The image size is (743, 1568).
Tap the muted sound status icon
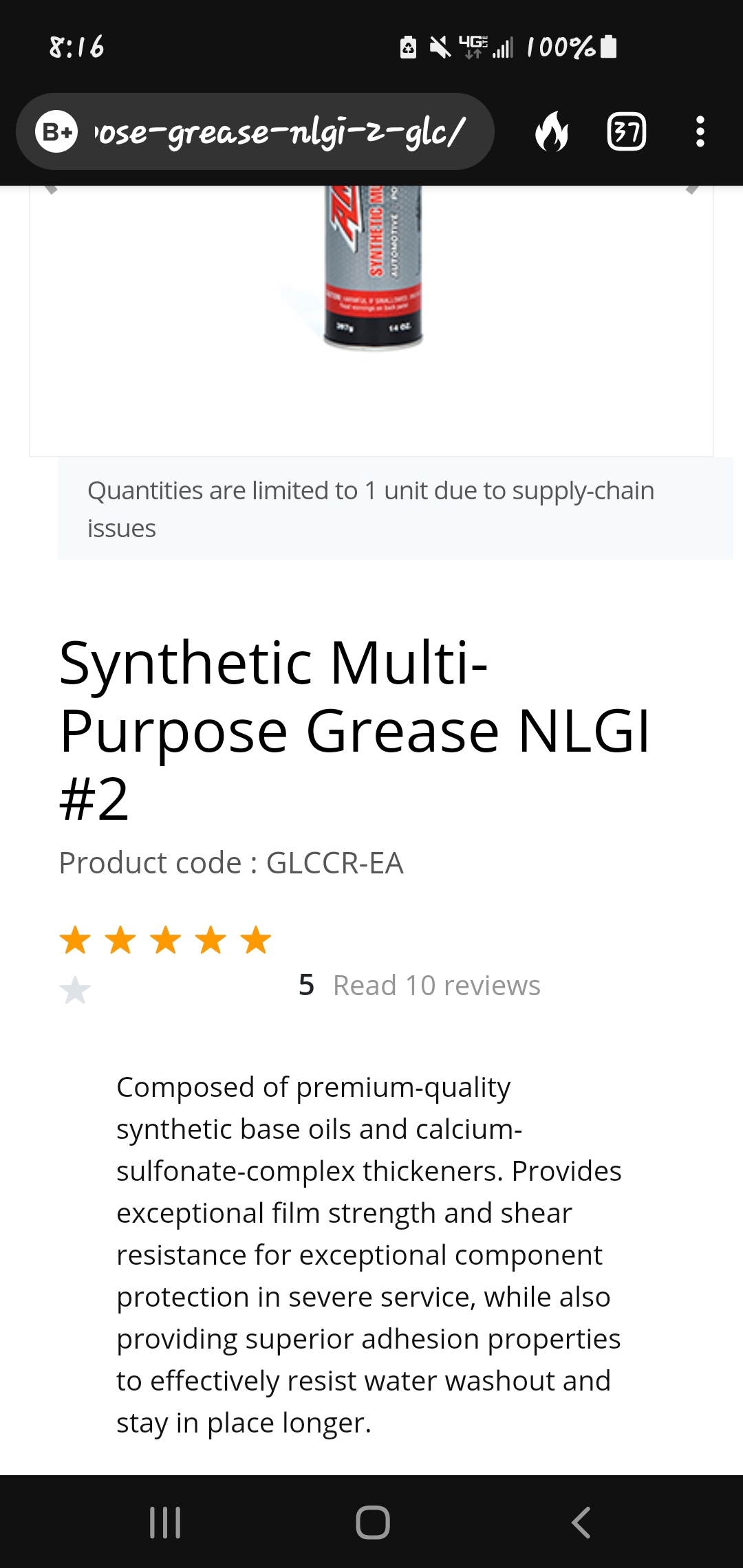440,47
